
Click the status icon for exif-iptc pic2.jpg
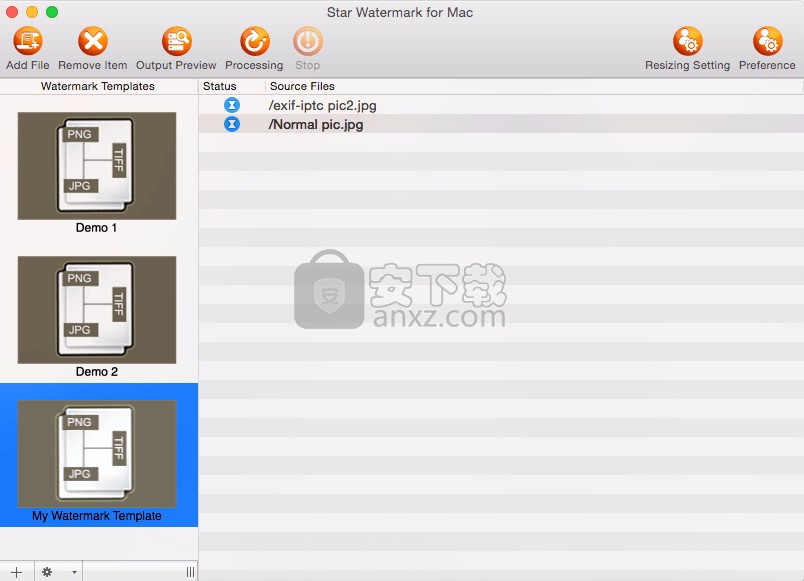(232, 105)
